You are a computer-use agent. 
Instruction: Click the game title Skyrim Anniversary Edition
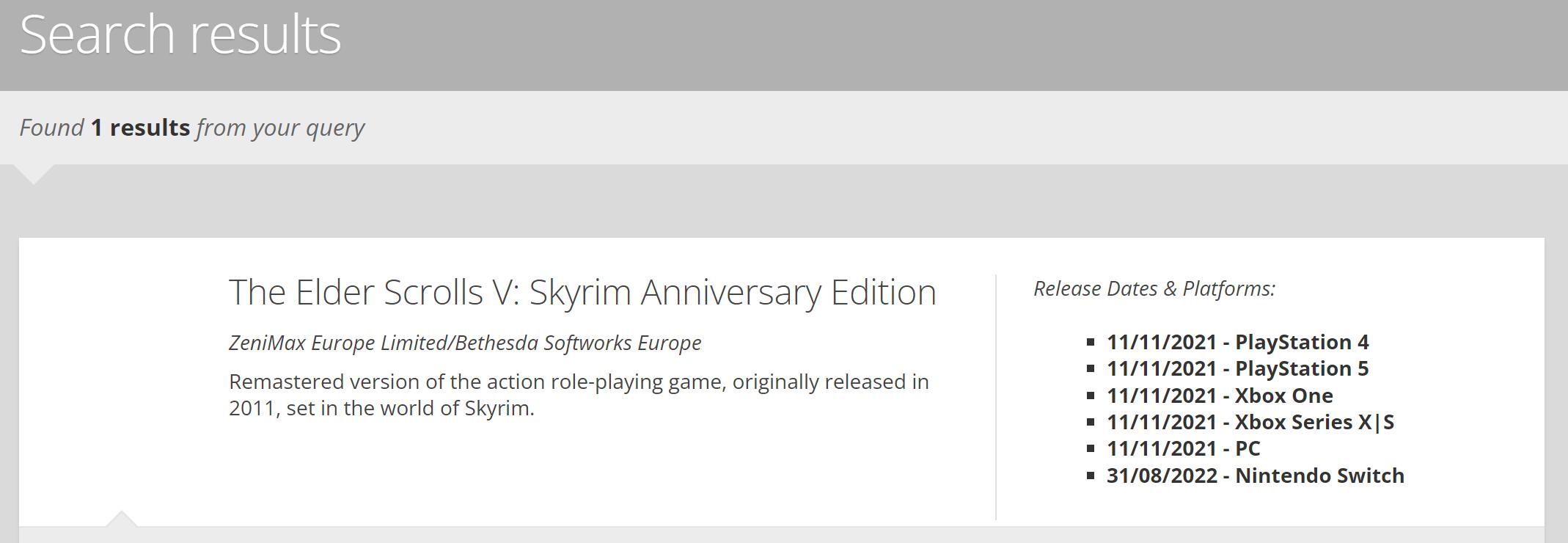point(582,292)
